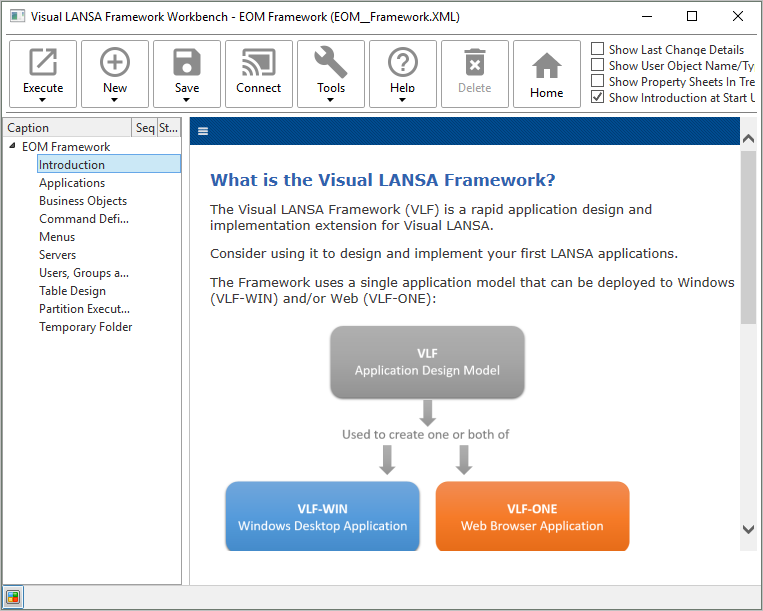The image size is (763, 611).
Task: Enable Show Last Change Details checkbox
Action: (598, 49)
